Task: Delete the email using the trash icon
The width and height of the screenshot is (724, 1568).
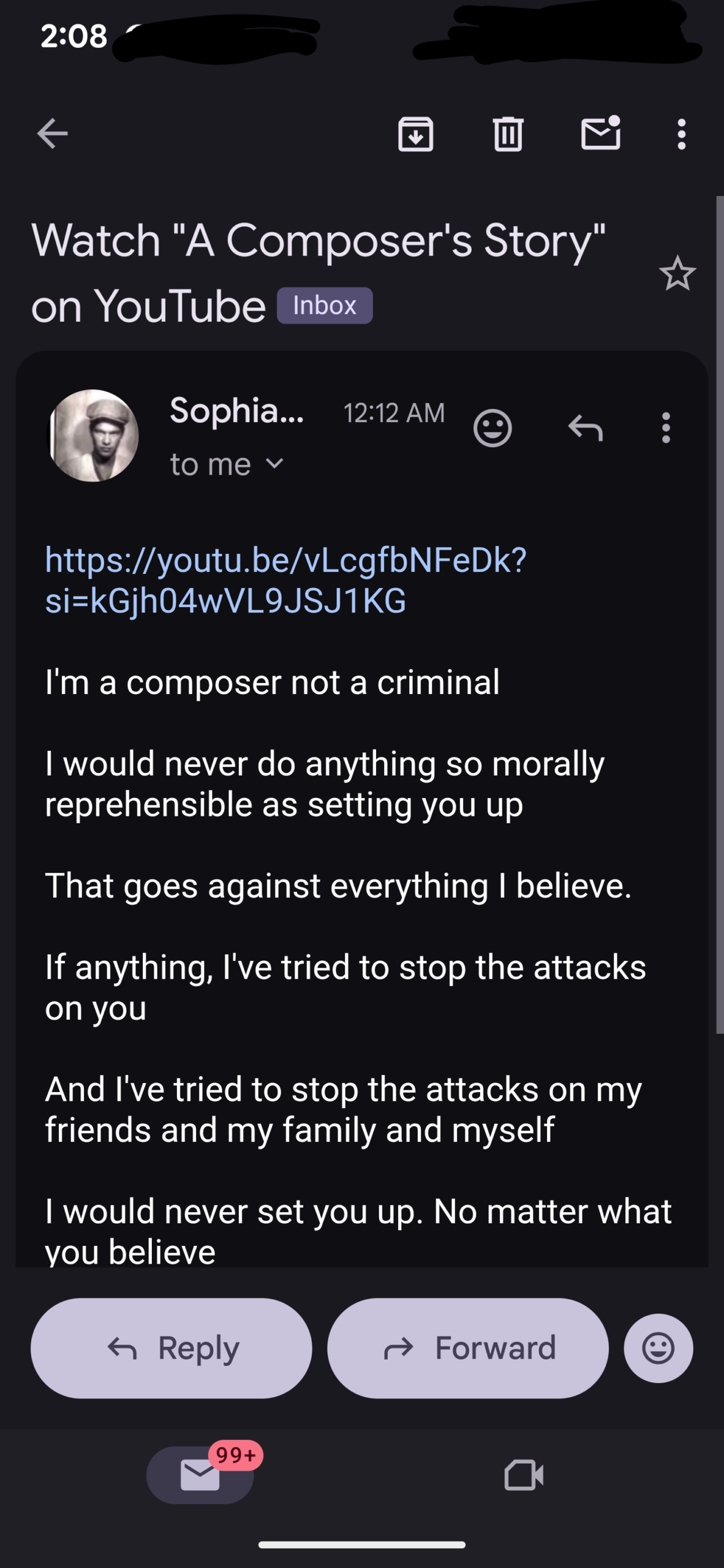Action: tap(508, 134)
